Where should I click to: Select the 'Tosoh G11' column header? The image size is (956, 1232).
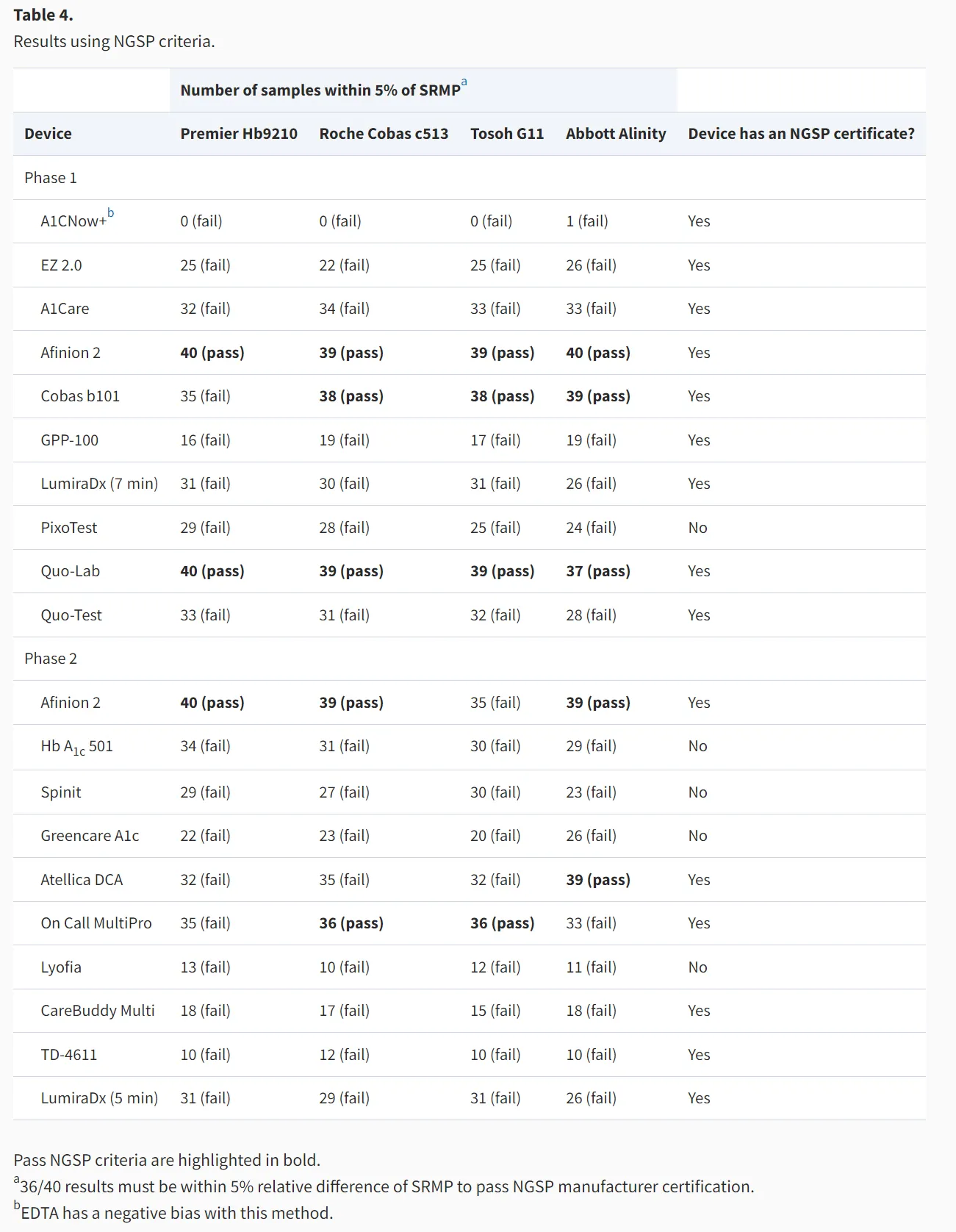507,134
